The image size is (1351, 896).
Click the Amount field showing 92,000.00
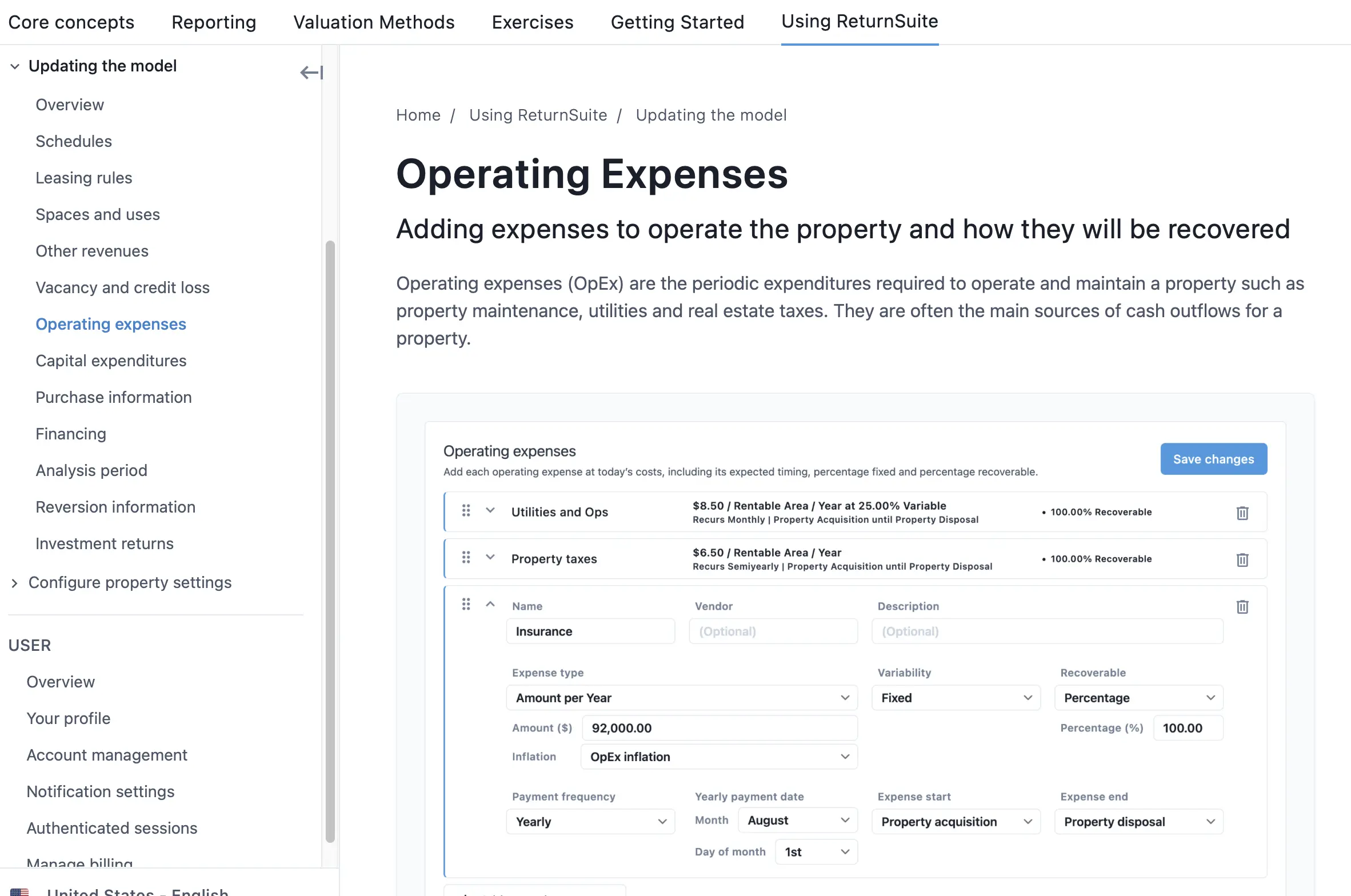[x=720, y=728]
